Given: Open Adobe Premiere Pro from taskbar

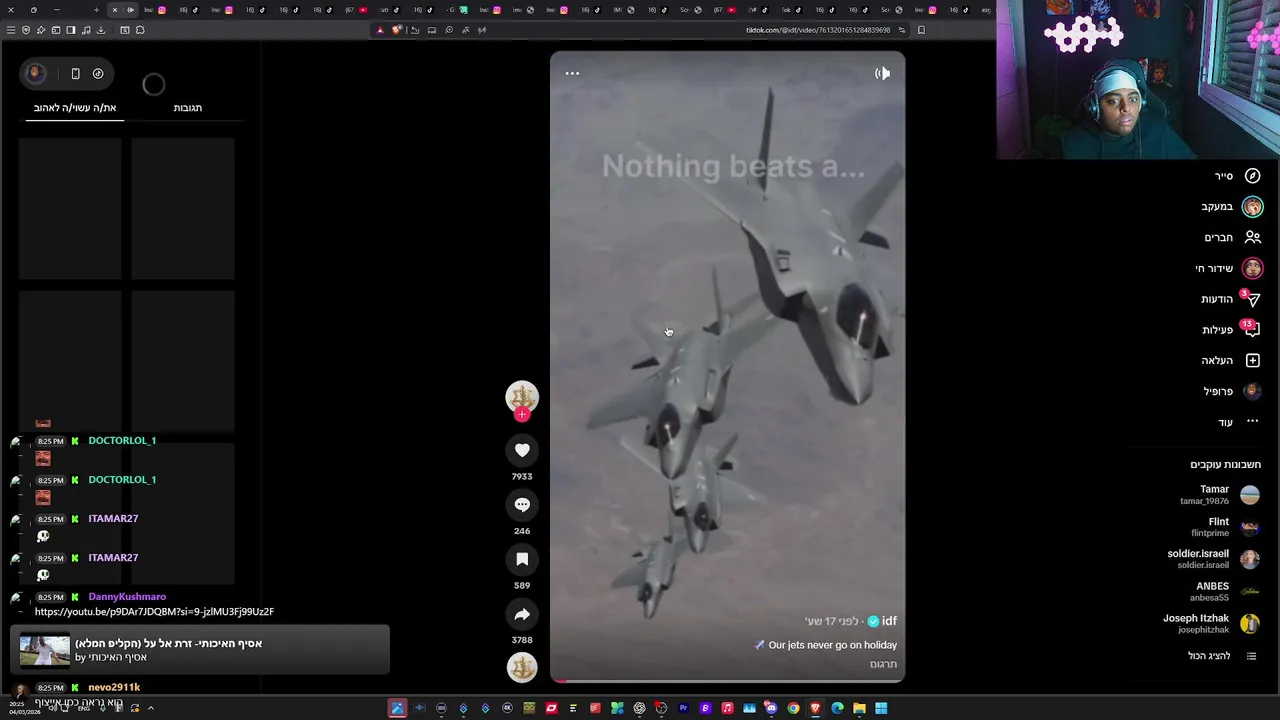Looking at the screenshot, I should [683, 708].
